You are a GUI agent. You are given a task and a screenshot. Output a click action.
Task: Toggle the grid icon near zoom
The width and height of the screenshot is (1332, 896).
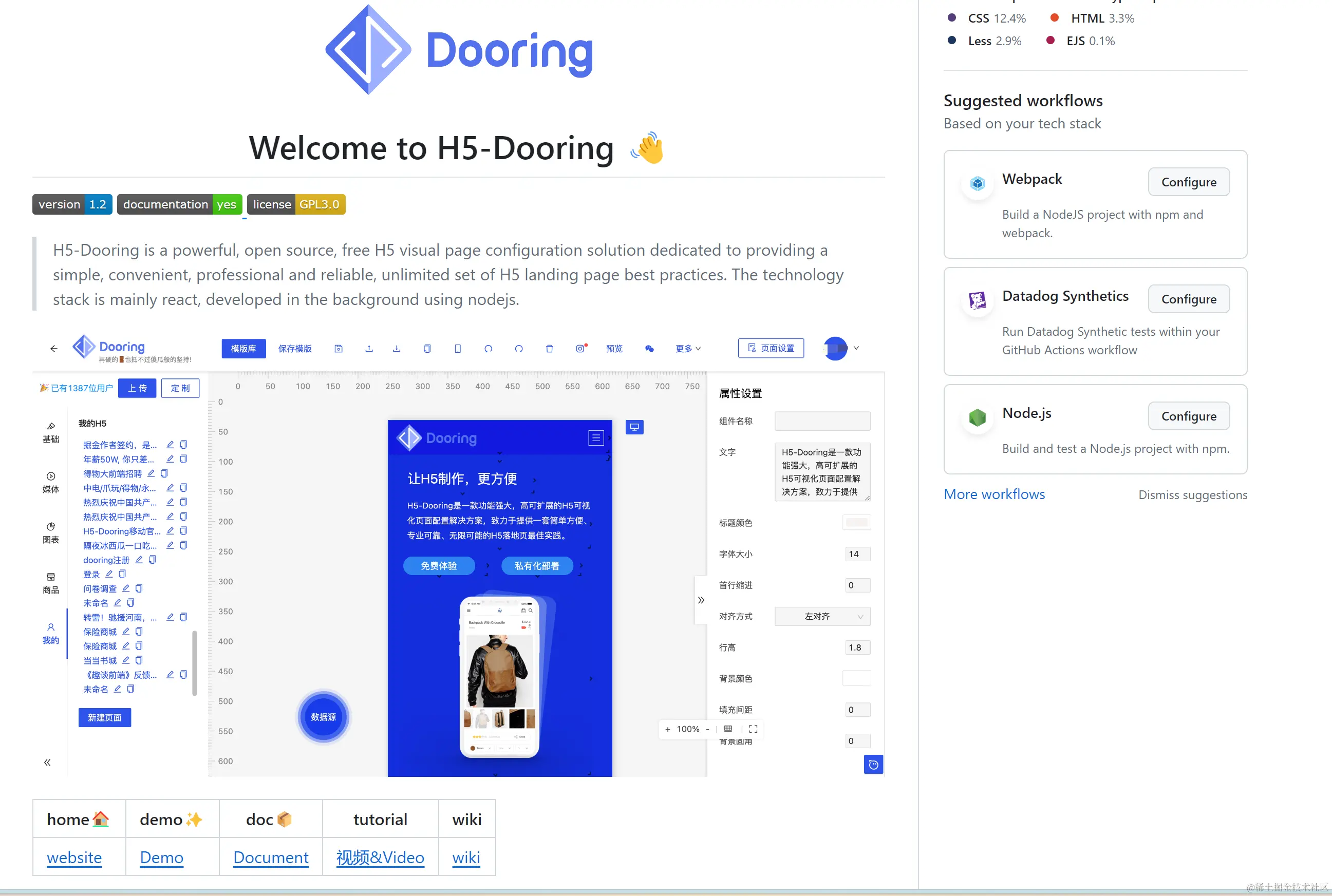coord(728,729)
